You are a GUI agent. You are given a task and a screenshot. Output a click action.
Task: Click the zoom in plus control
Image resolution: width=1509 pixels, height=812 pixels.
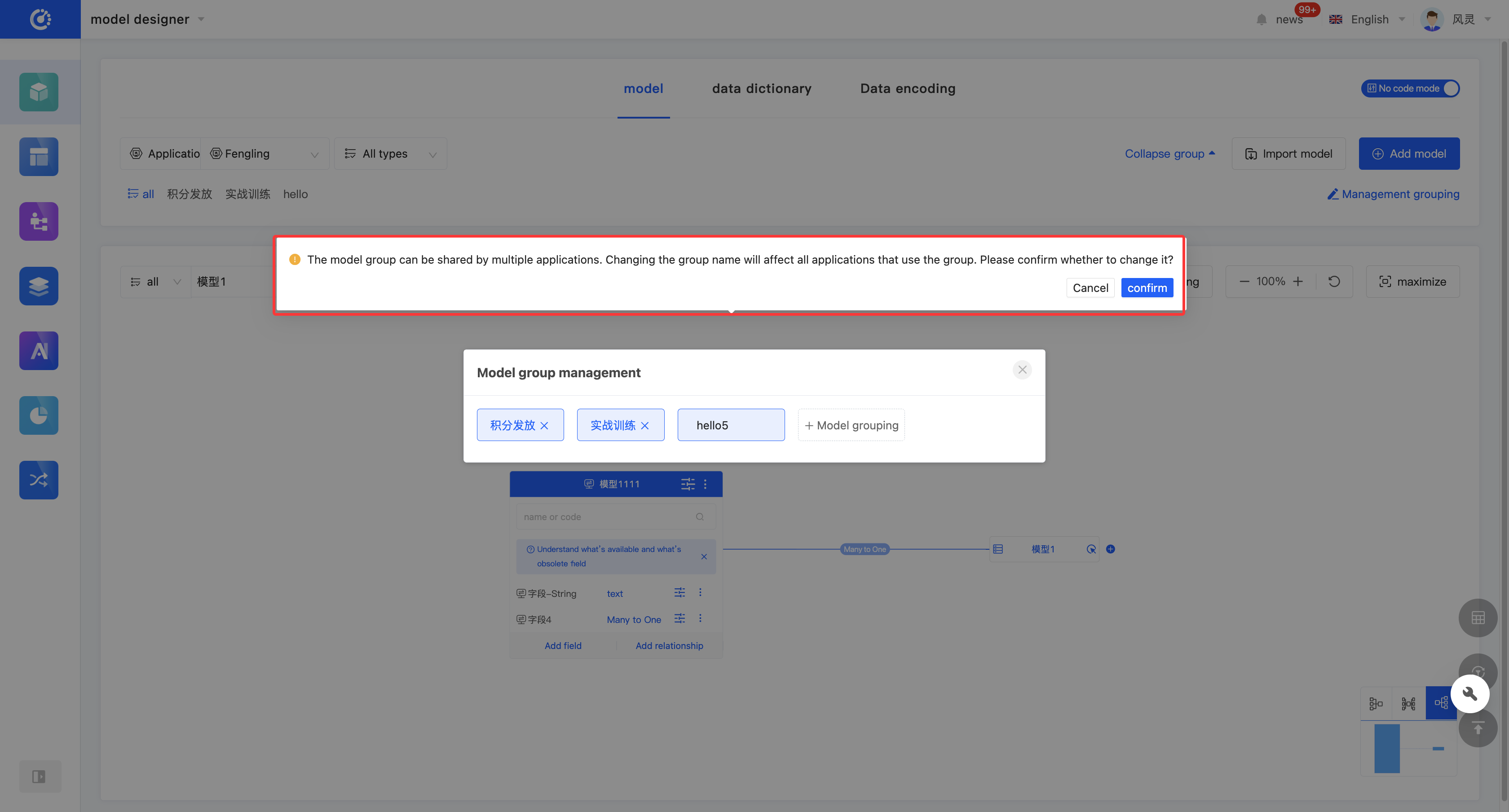coord(1298,281)
